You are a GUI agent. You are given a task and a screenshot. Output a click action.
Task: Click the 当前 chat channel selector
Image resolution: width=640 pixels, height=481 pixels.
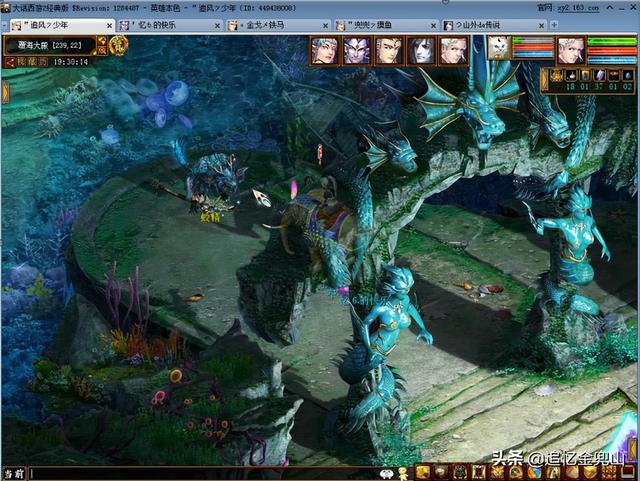14,474
